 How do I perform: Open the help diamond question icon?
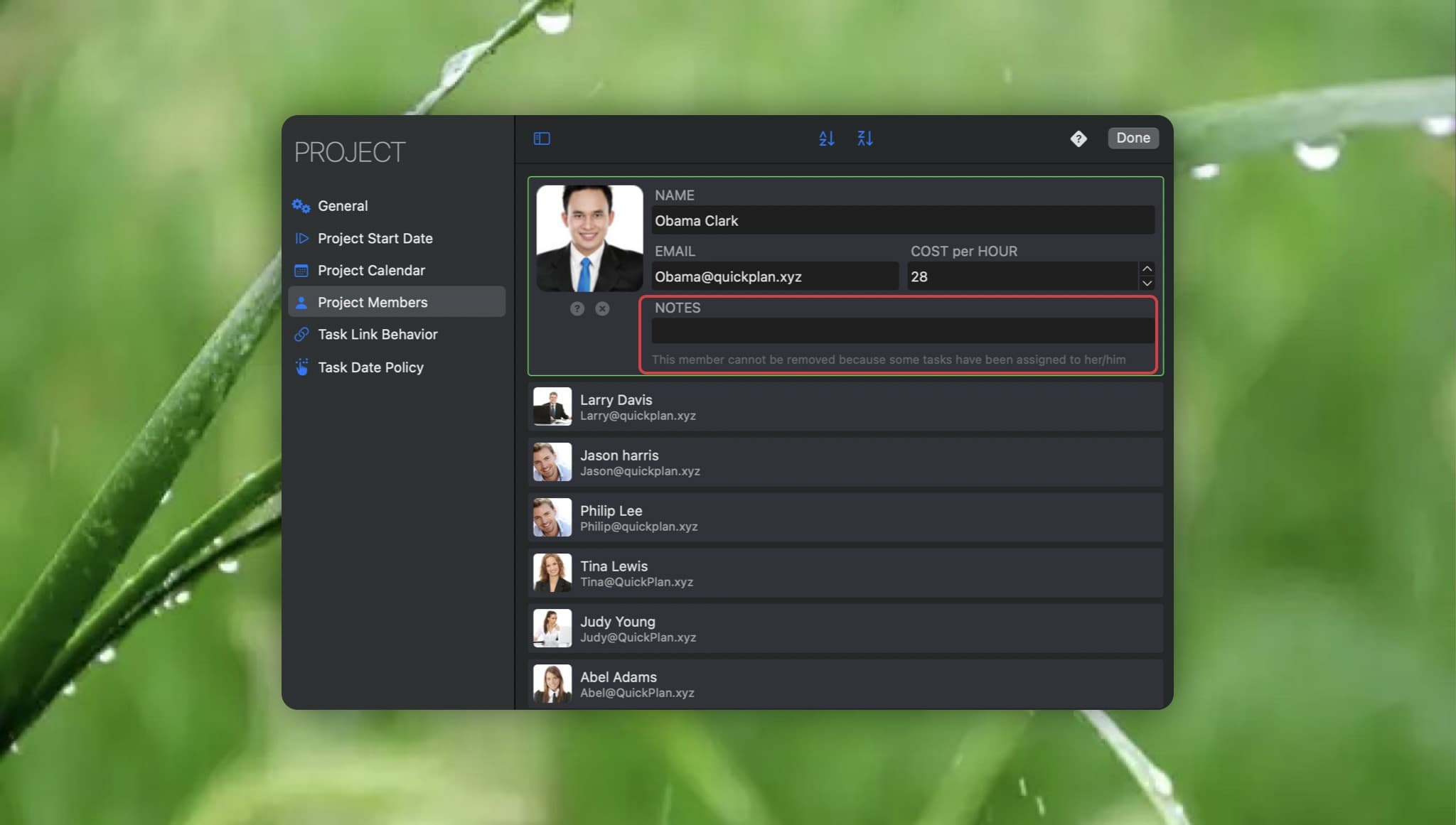pyautogui.click(x=1078, y=139)
